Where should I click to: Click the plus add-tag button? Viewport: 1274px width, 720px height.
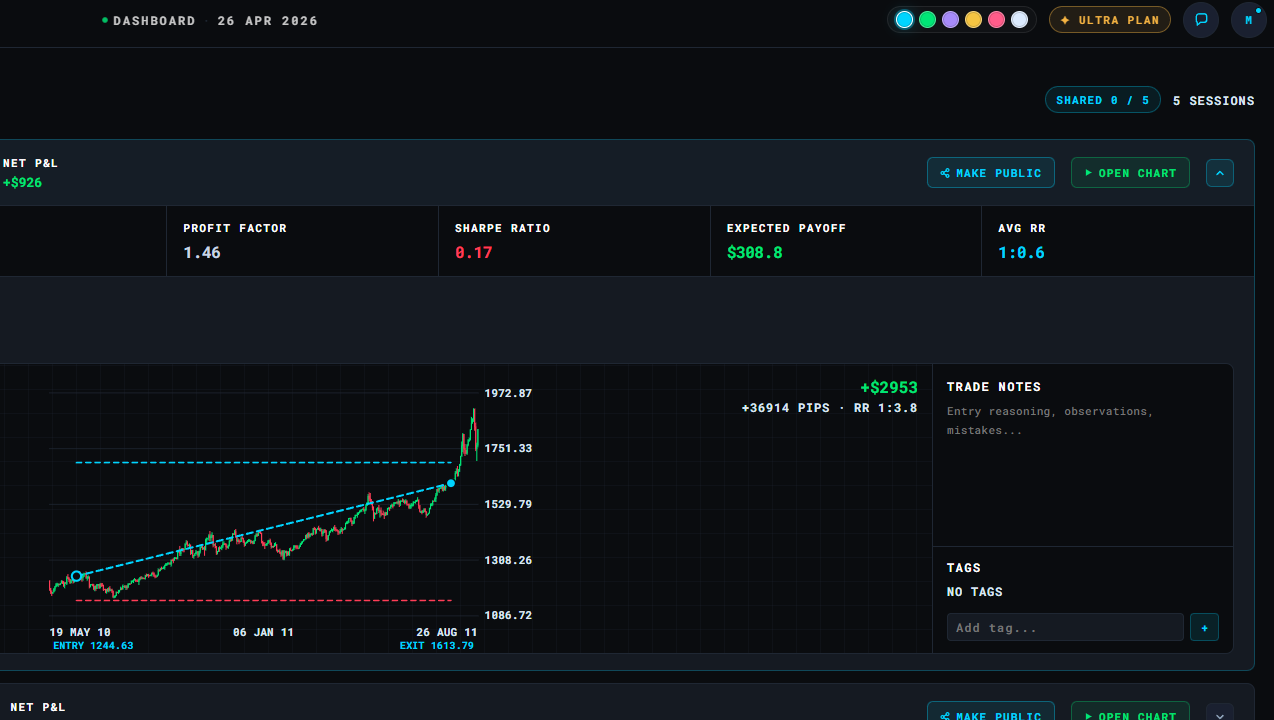pos(1204,627)
